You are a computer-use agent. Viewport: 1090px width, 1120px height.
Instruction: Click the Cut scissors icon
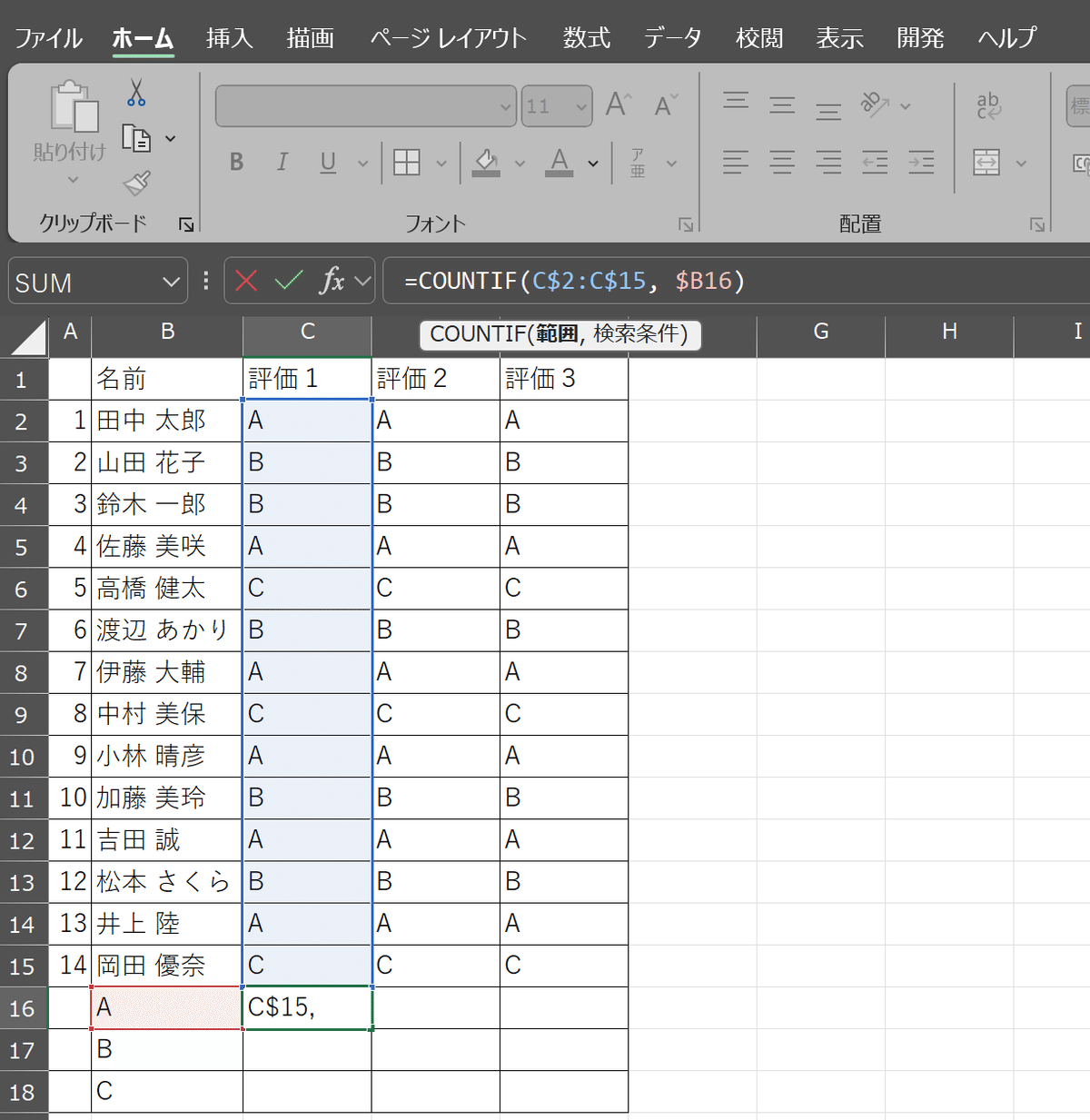[136, 93]
